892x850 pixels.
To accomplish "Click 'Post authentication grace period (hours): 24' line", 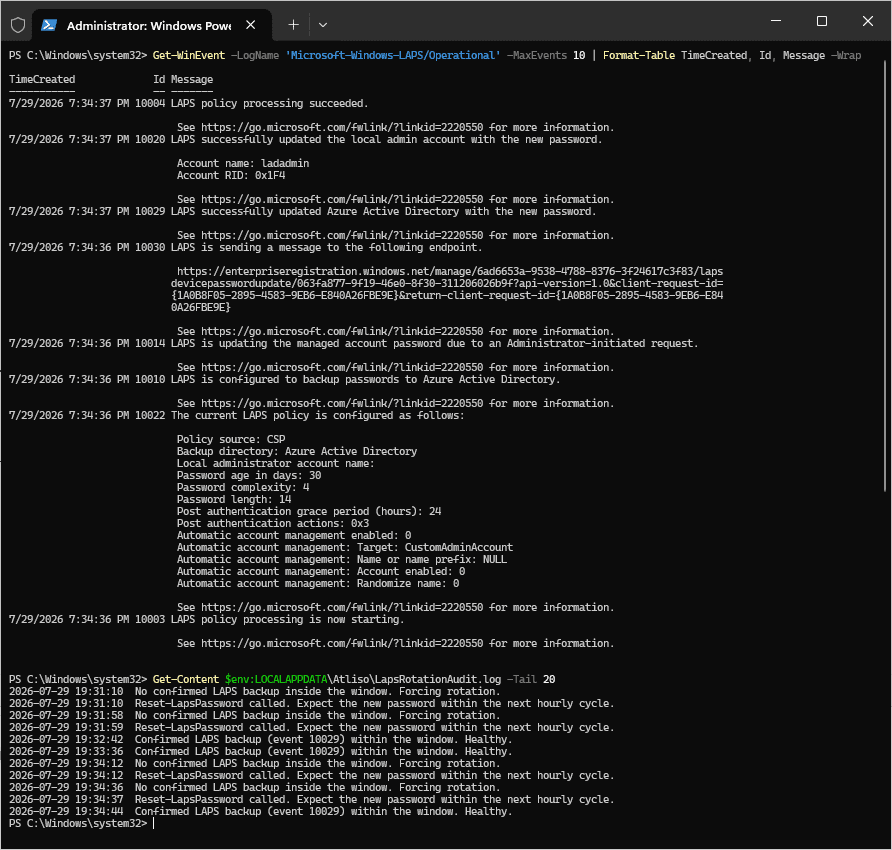I will pos(309,511).
